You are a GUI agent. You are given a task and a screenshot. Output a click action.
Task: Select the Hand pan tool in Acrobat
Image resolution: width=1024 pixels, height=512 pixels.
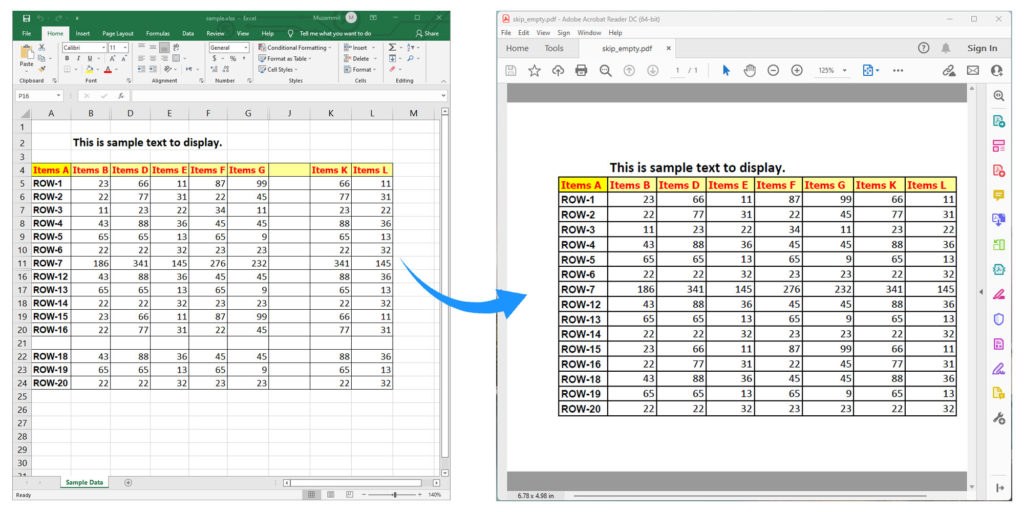750,70
